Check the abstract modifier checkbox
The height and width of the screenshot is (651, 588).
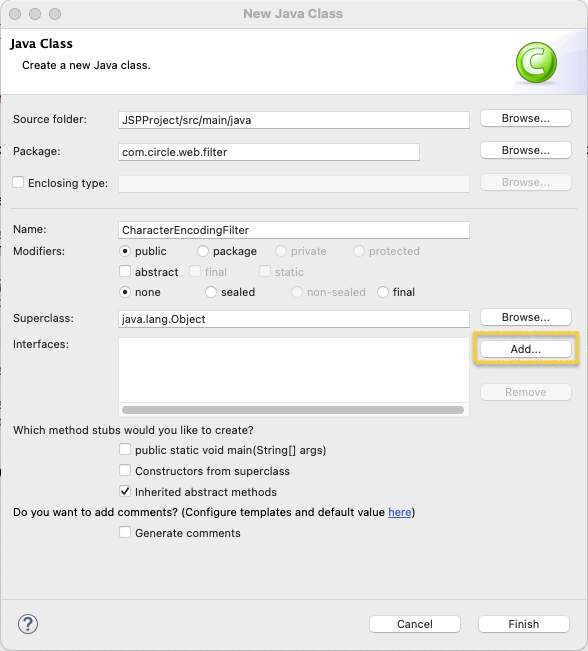click(125, 272)
